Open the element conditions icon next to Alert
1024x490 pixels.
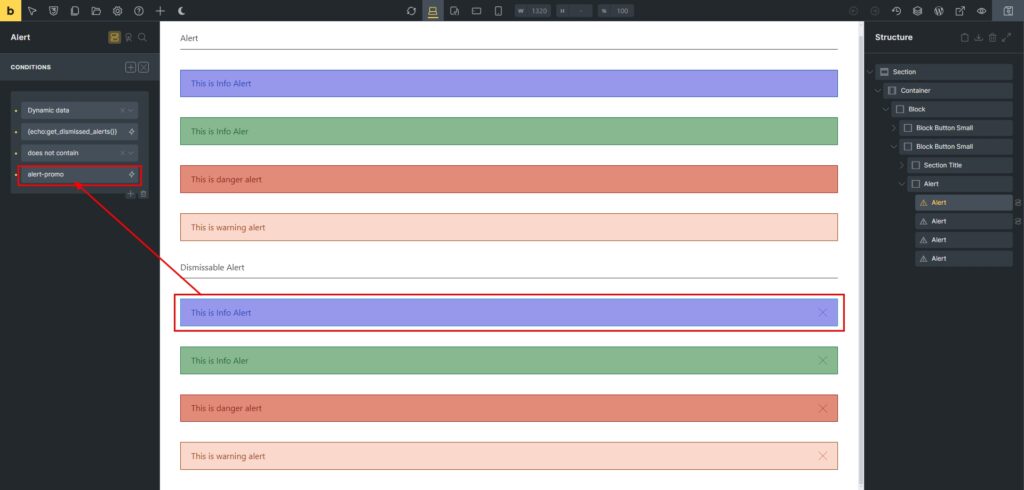click(114, 38)
